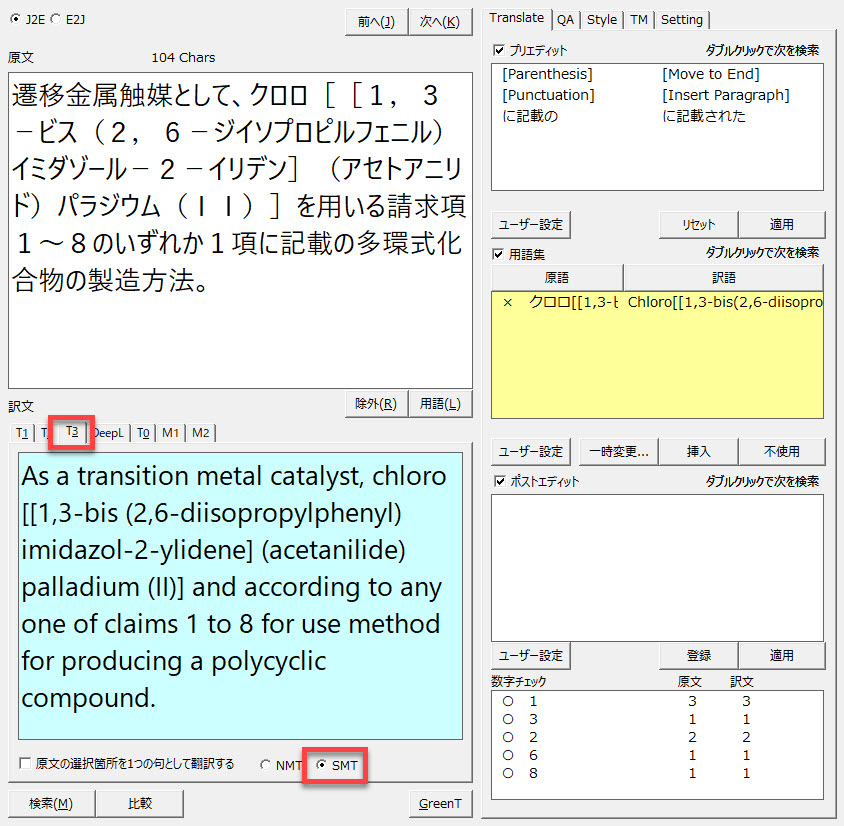Screen dimensions: 844x826
Task: Click inside the source text box
Action: [240, 230]
